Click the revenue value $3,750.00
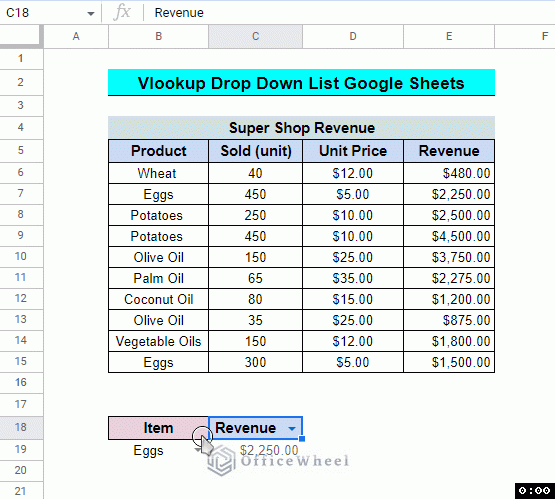The image size is (555, 499). click(x=449, y=257)
